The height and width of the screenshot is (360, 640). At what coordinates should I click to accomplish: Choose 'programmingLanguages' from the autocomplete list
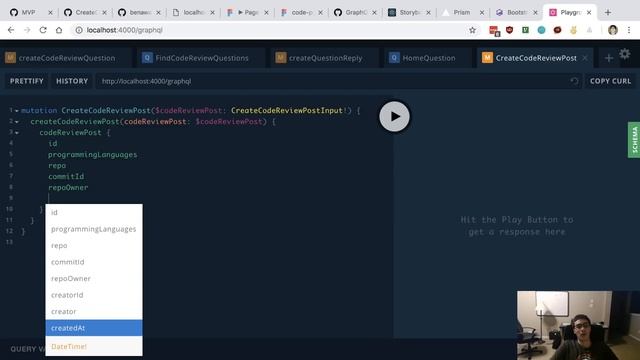(x=94, y=229)
